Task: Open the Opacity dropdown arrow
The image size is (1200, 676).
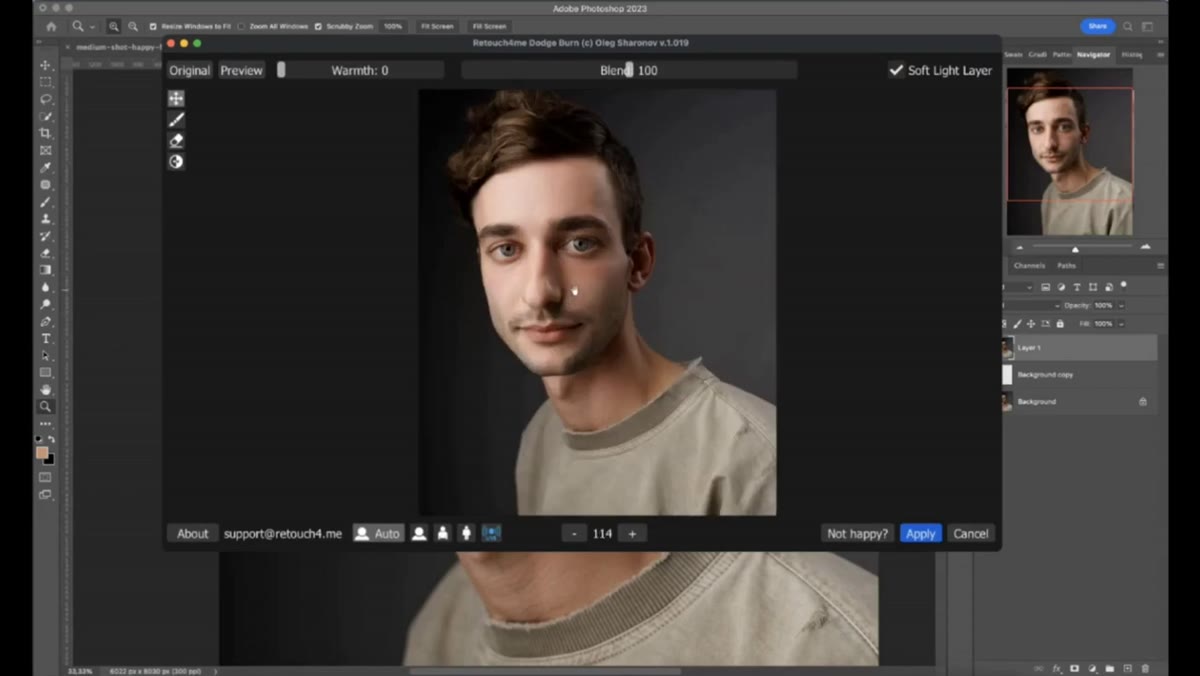Action: coord(1121,305)
